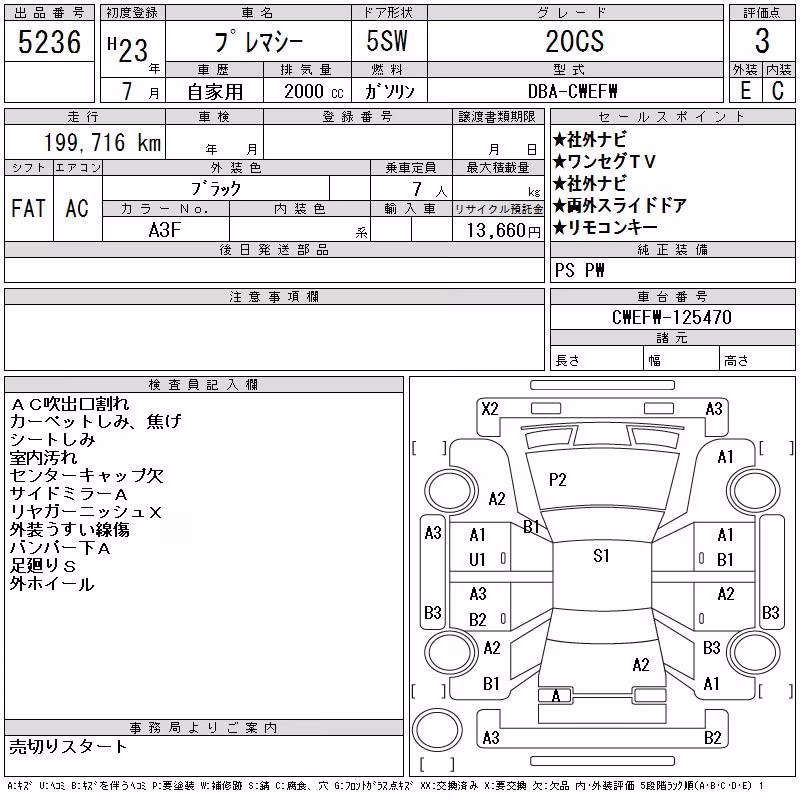800x800 pixels.
Task: Select inspector note リヤガーニッシュX
Action: pos(86,512)
